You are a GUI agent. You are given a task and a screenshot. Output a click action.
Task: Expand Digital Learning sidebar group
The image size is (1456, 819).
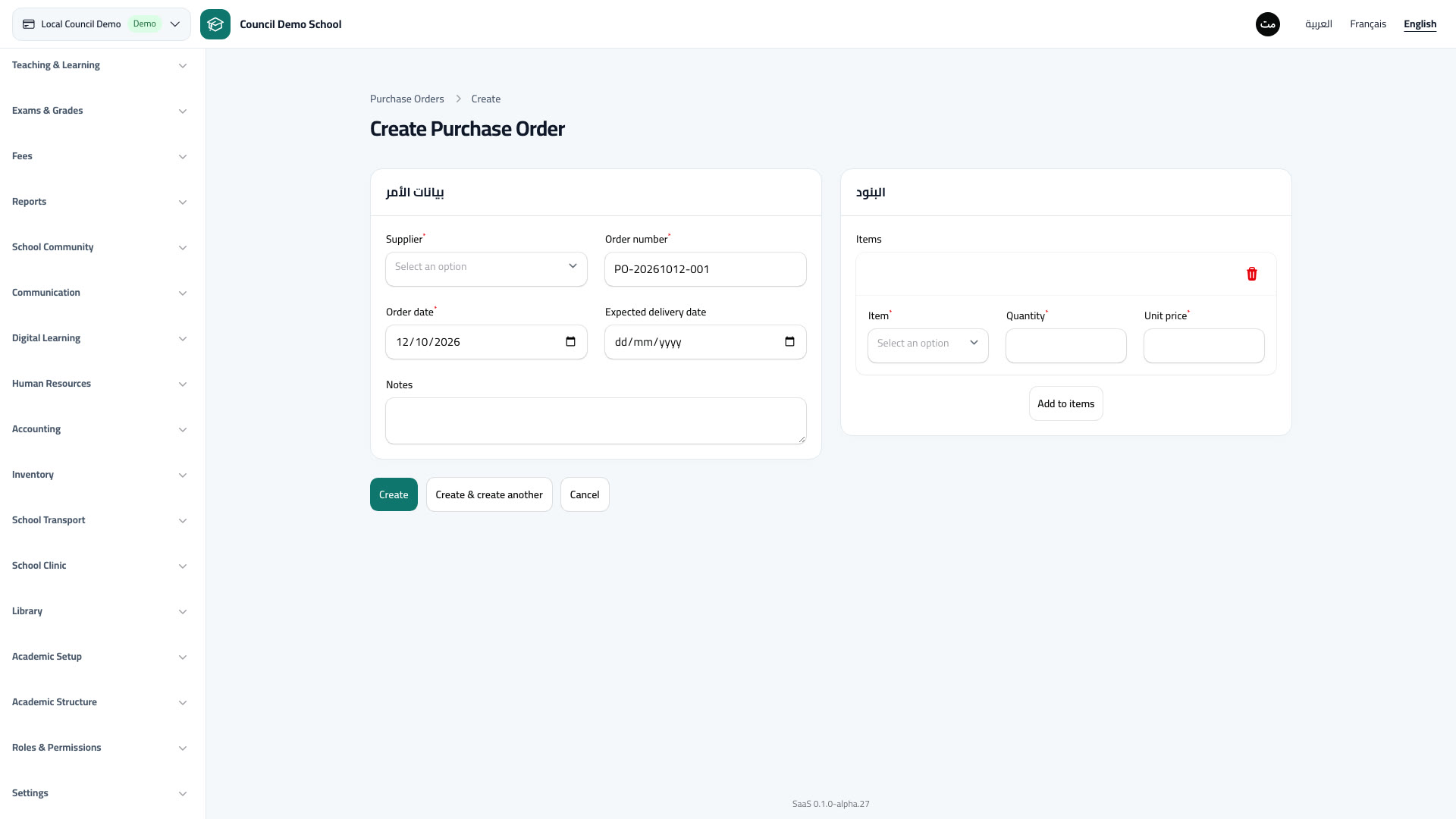99,338
